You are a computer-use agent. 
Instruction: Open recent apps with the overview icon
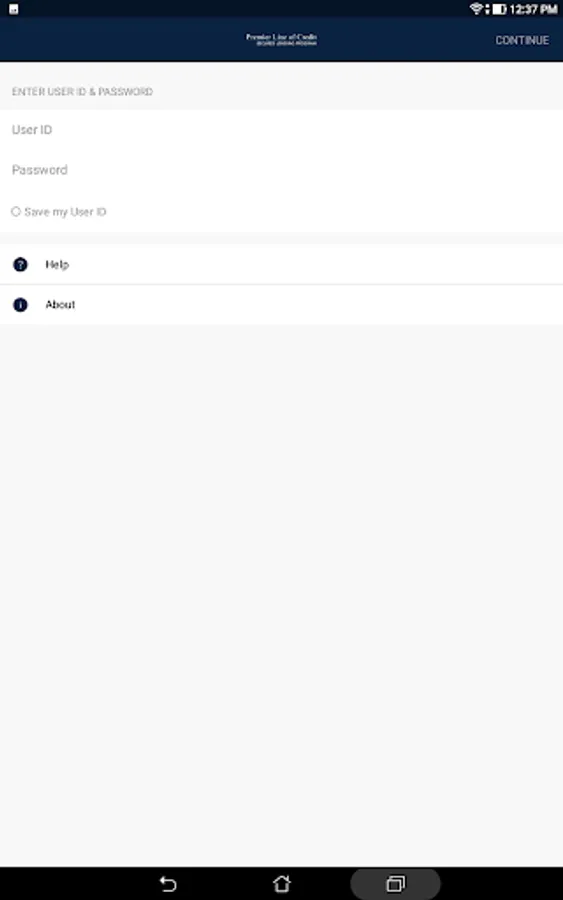tap(395, 883)
